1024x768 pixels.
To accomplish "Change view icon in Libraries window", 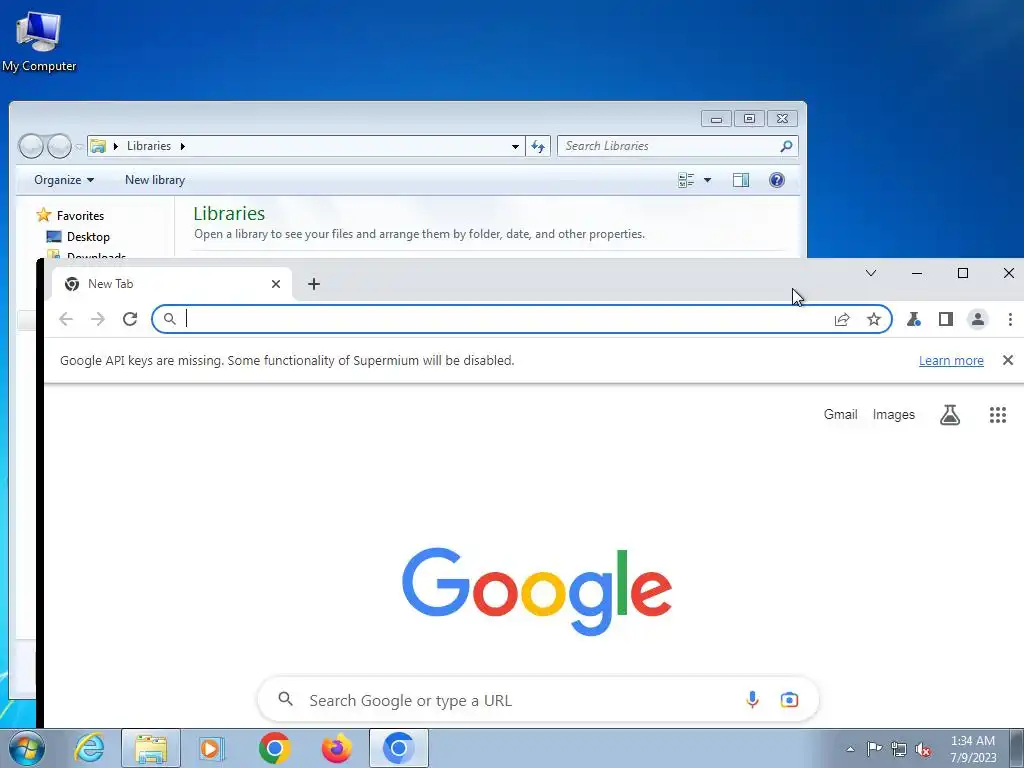I will tap(686, 180).
